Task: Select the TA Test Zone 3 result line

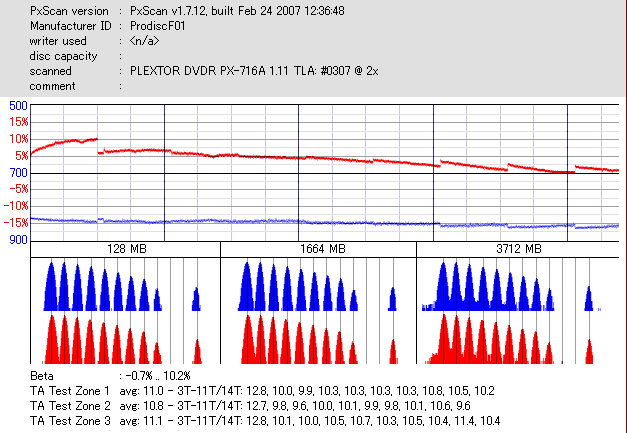Action: click(x=265, y=421)
